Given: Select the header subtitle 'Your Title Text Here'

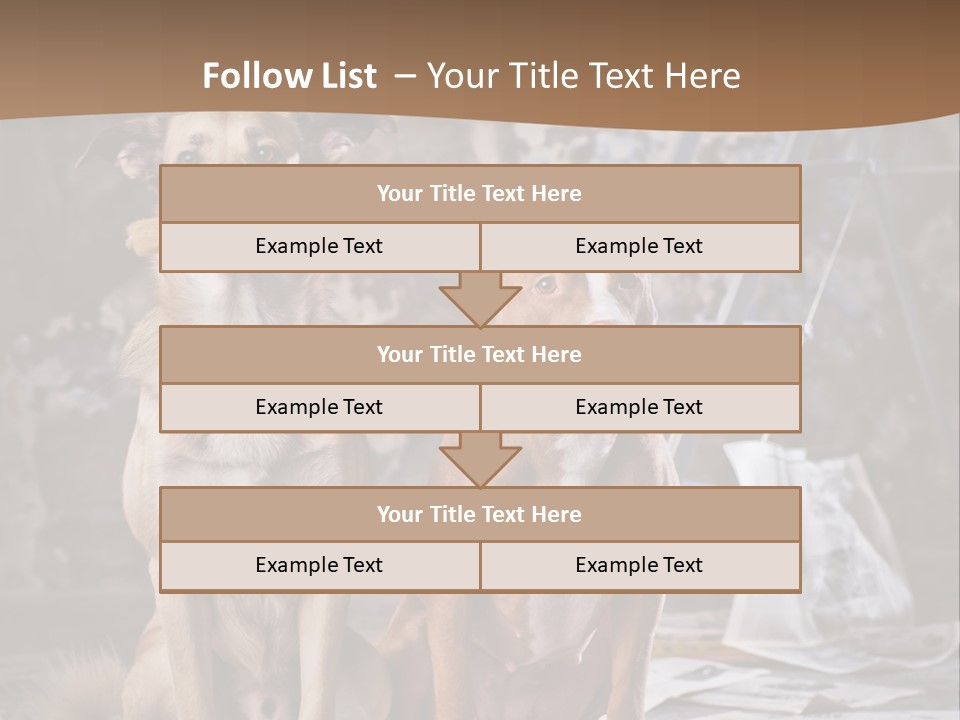Looking at the screenshot, I should point(583,76).
